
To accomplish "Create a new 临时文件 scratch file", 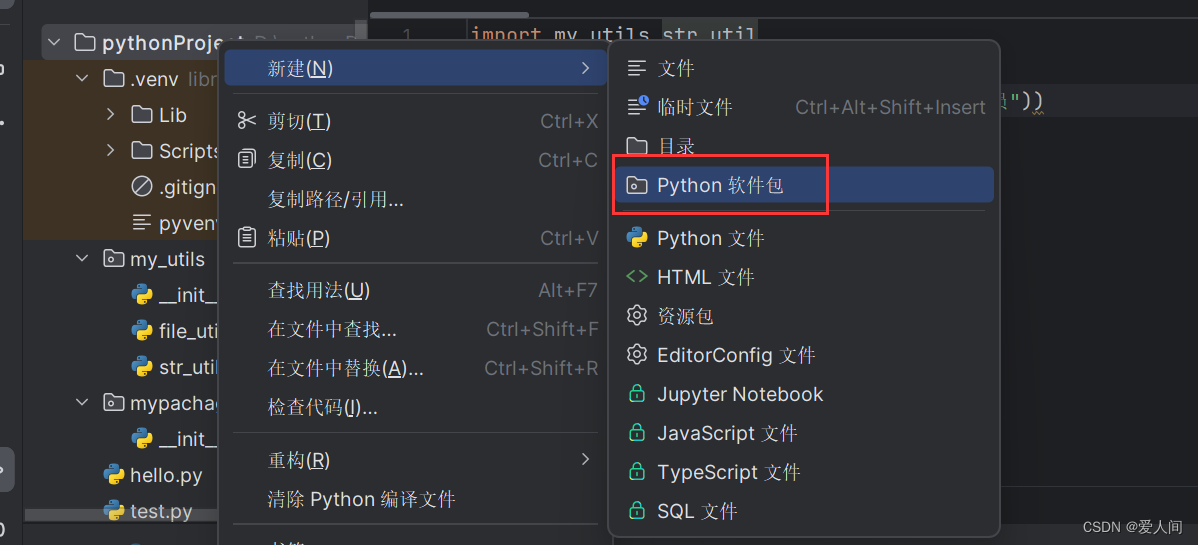I will coord(804,108).
